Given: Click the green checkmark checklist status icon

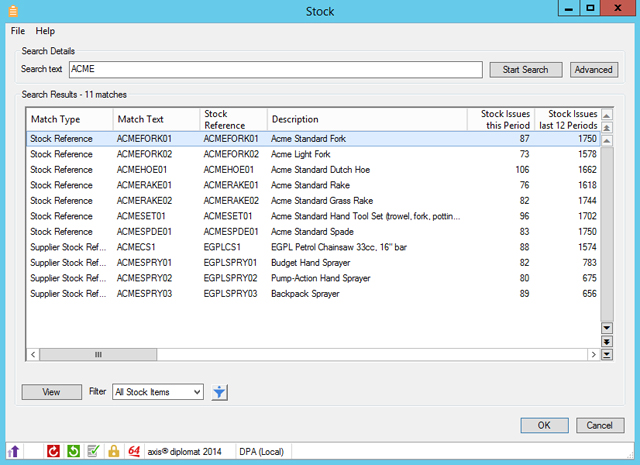Looking at the screenshot, I should pyautogui.click(x=93, y=451).
